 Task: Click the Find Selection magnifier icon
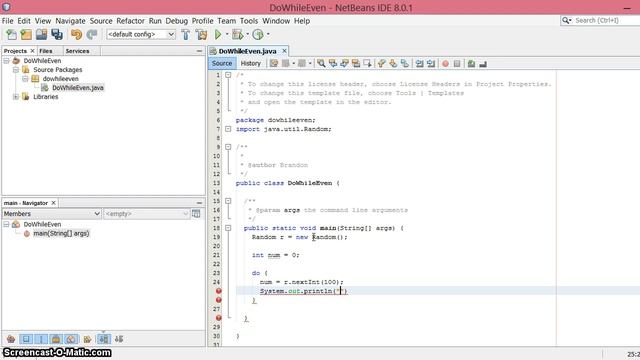click(321, 64)
